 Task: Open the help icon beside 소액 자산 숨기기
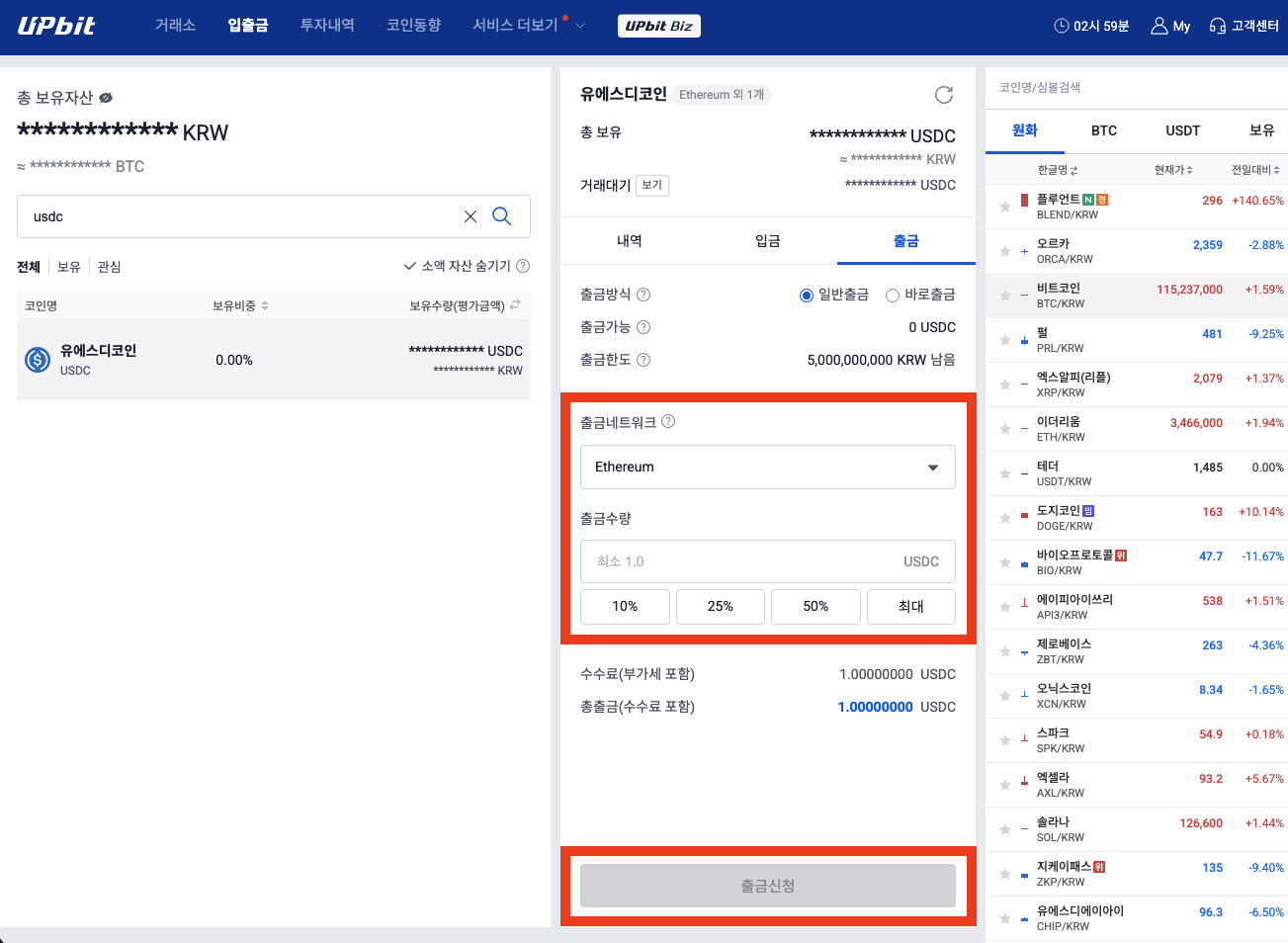524,266
